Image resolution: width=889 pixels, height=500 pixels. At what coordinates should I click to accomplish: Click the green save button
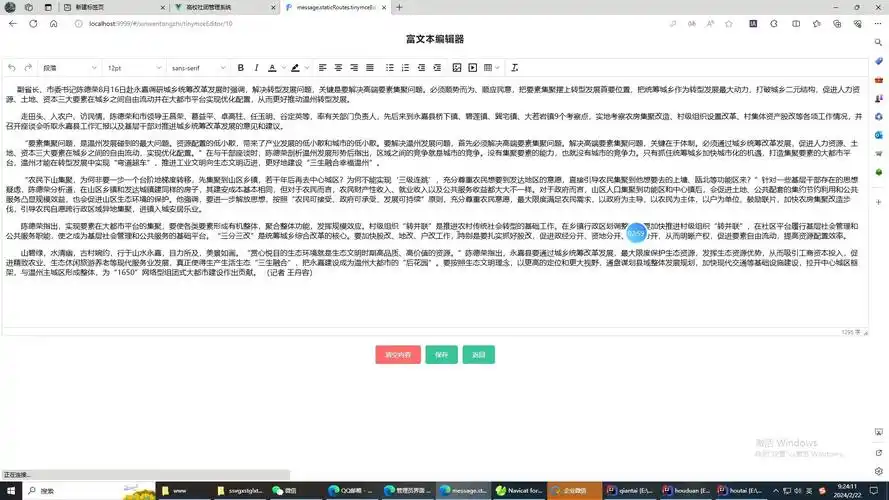point(442,355)
